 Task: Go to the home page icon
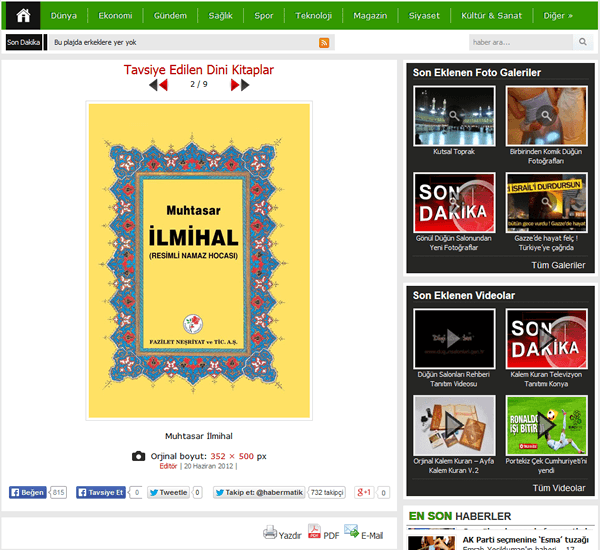coord(23,16)
